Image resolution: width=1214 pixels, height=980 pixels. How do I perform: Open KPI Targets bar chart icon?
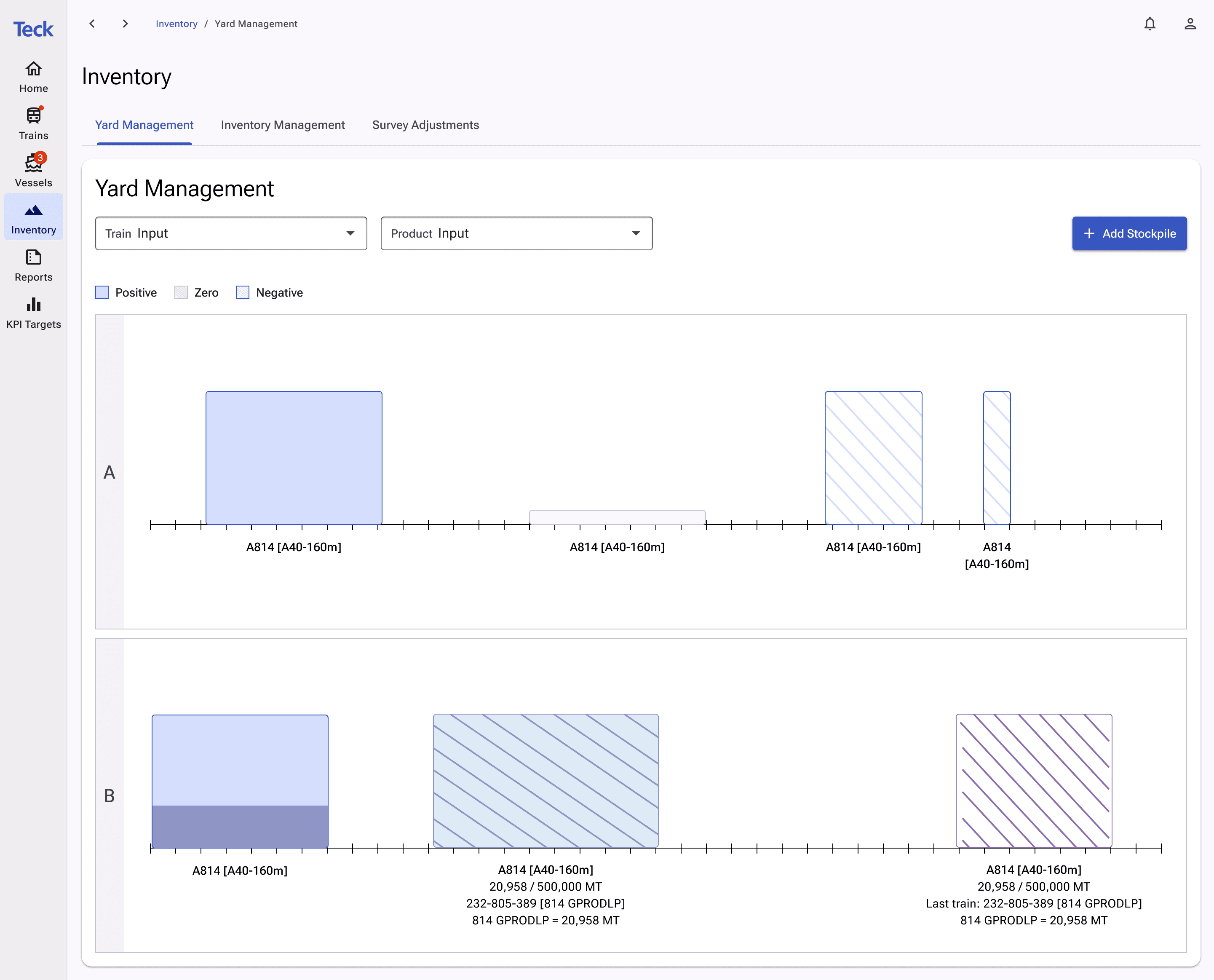(33, 305)
